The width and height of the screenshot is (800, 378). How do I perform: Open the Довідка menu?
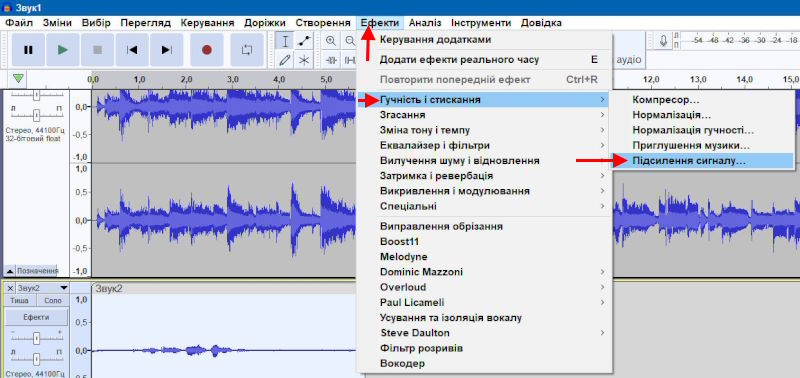[541, 23]
